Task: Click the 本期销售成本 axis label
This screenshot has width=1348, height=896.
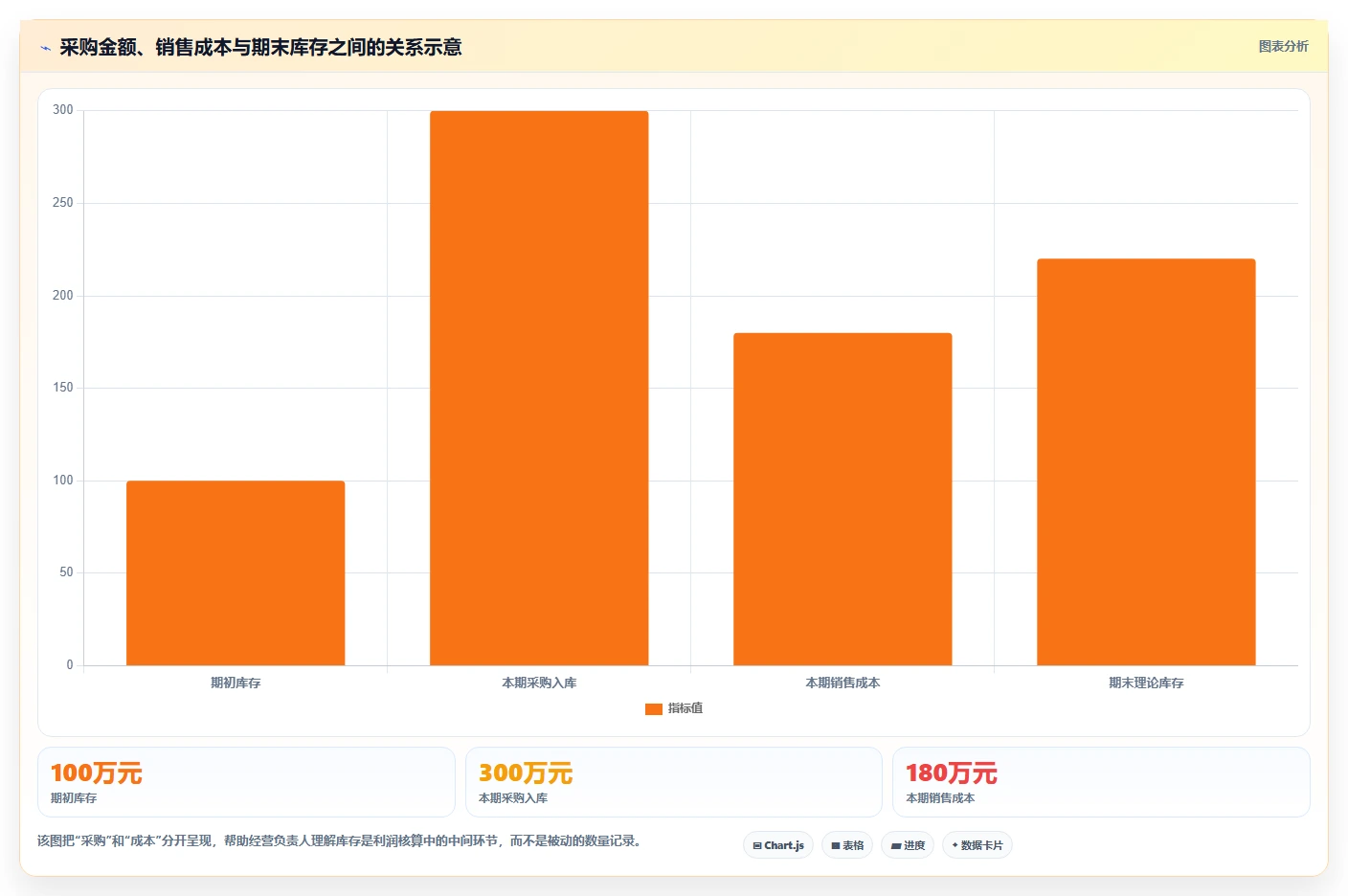Action: (842, 683)
